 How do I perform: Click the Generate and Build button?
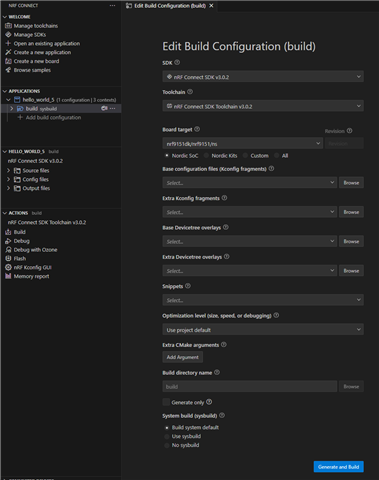point(338,467)
